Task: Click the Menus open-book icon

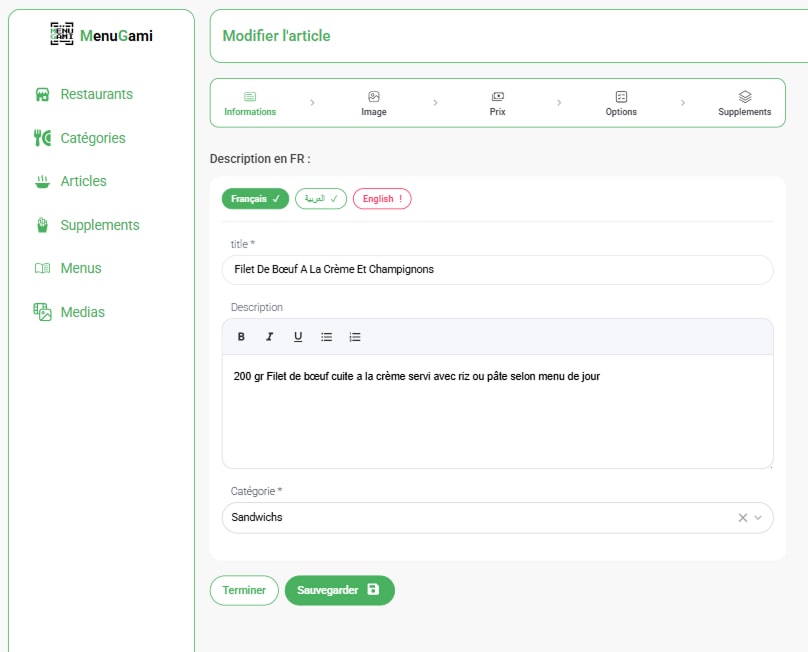Action: (42, 268)
